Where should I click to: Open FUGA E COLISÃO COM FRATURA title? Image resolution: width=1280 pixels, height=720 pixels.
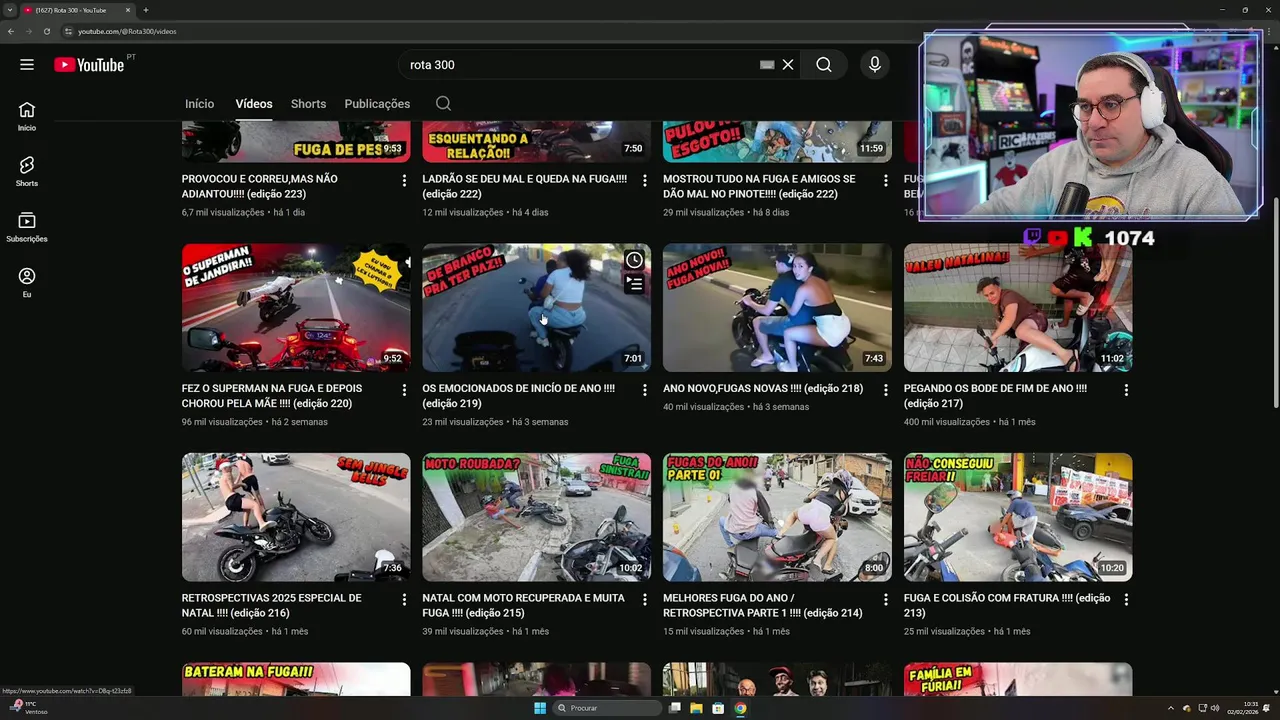tap(1007, 605)
